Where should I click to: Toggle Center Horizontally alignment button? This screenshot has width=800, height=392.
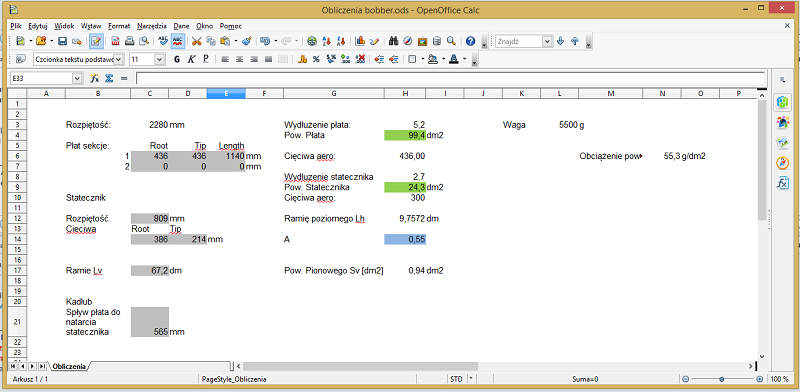pyautogui.click(x=239, y=59)
